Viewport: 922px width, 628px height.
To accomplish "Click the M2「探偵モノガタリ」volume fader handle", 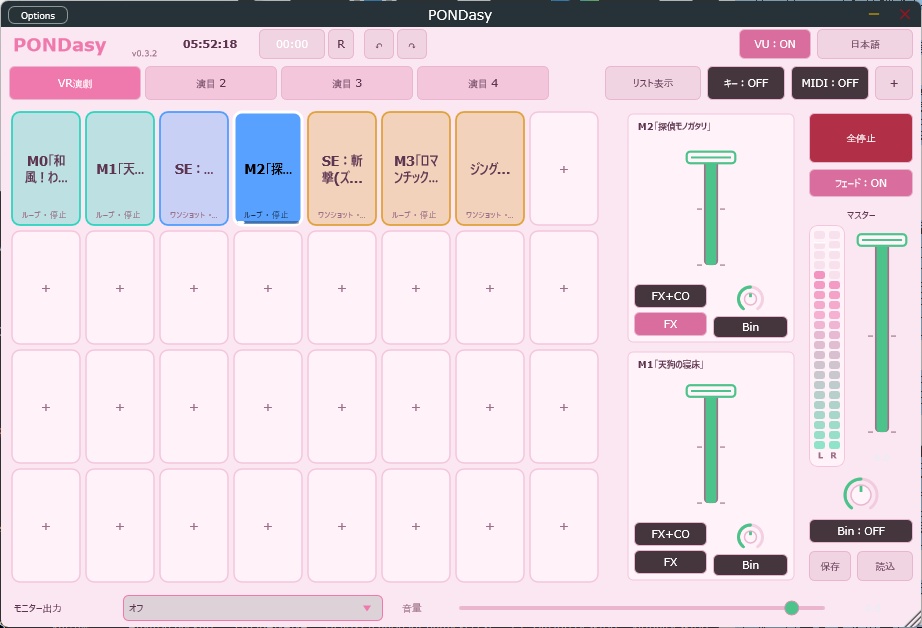I will (711, 157).
